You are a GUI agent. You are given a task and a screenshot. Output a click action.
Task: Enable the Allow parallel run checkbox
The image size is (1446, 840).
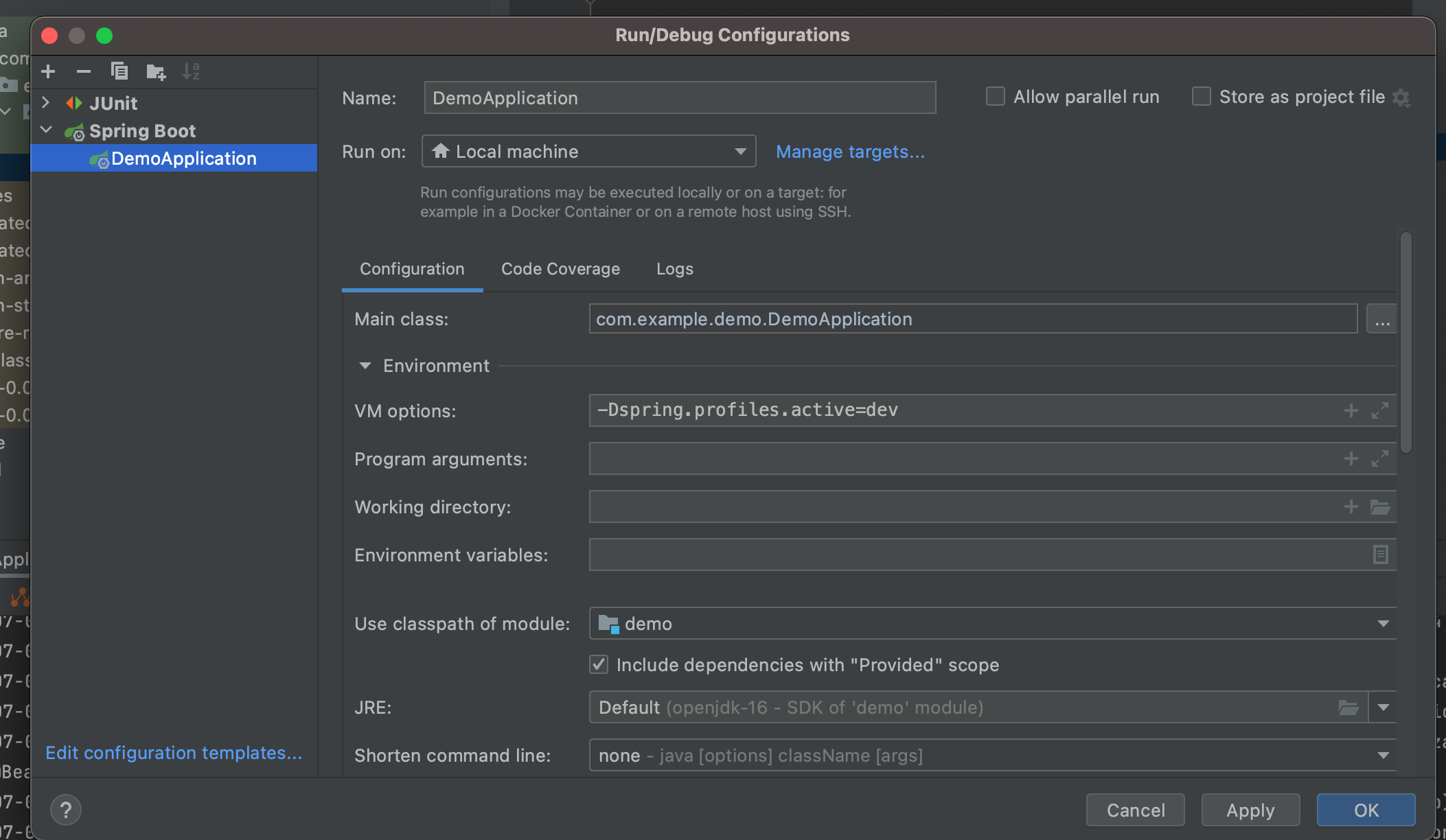click(x=995, y=97)
